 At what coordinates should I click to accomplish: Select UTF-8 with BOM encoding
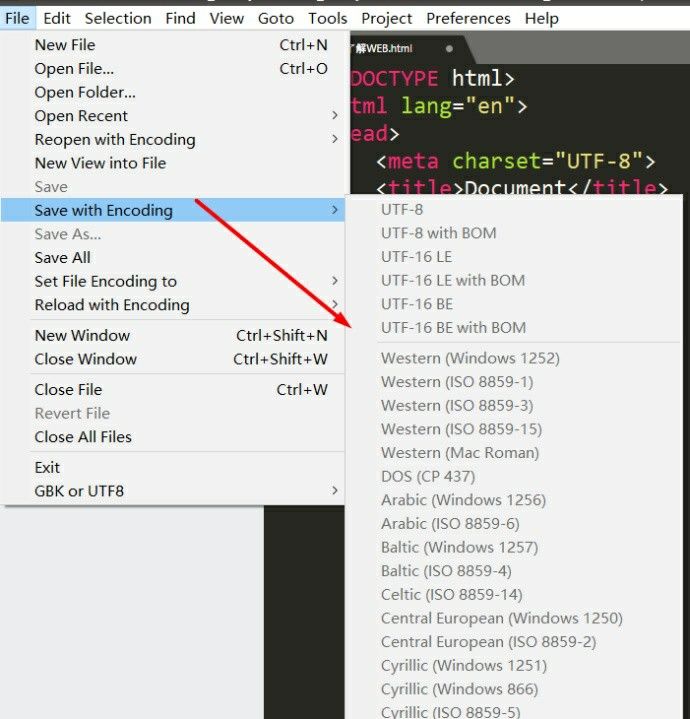pos(513,233)
